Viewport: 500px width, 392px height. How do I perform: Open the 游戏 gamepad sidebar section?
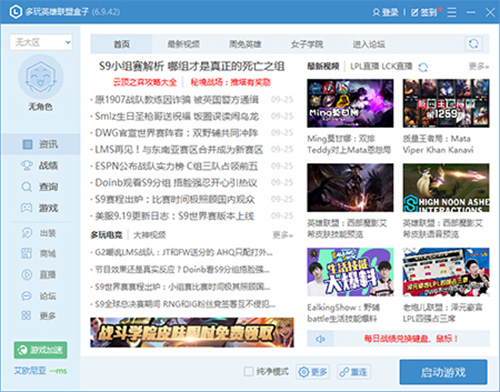click(x=40, y=208)
